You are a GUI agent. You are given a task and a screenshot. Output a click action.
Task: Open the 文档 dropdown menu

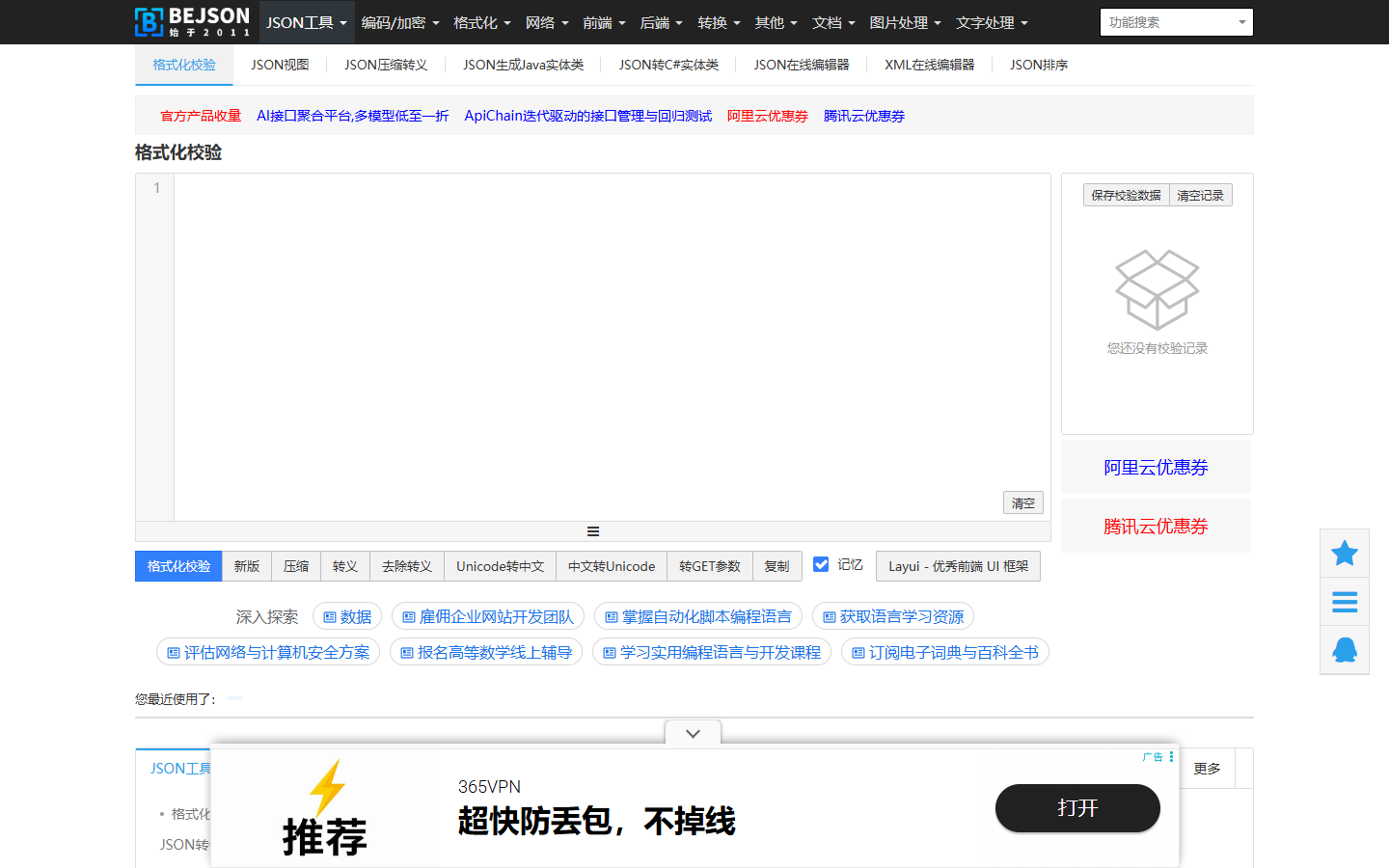[833, 22]
